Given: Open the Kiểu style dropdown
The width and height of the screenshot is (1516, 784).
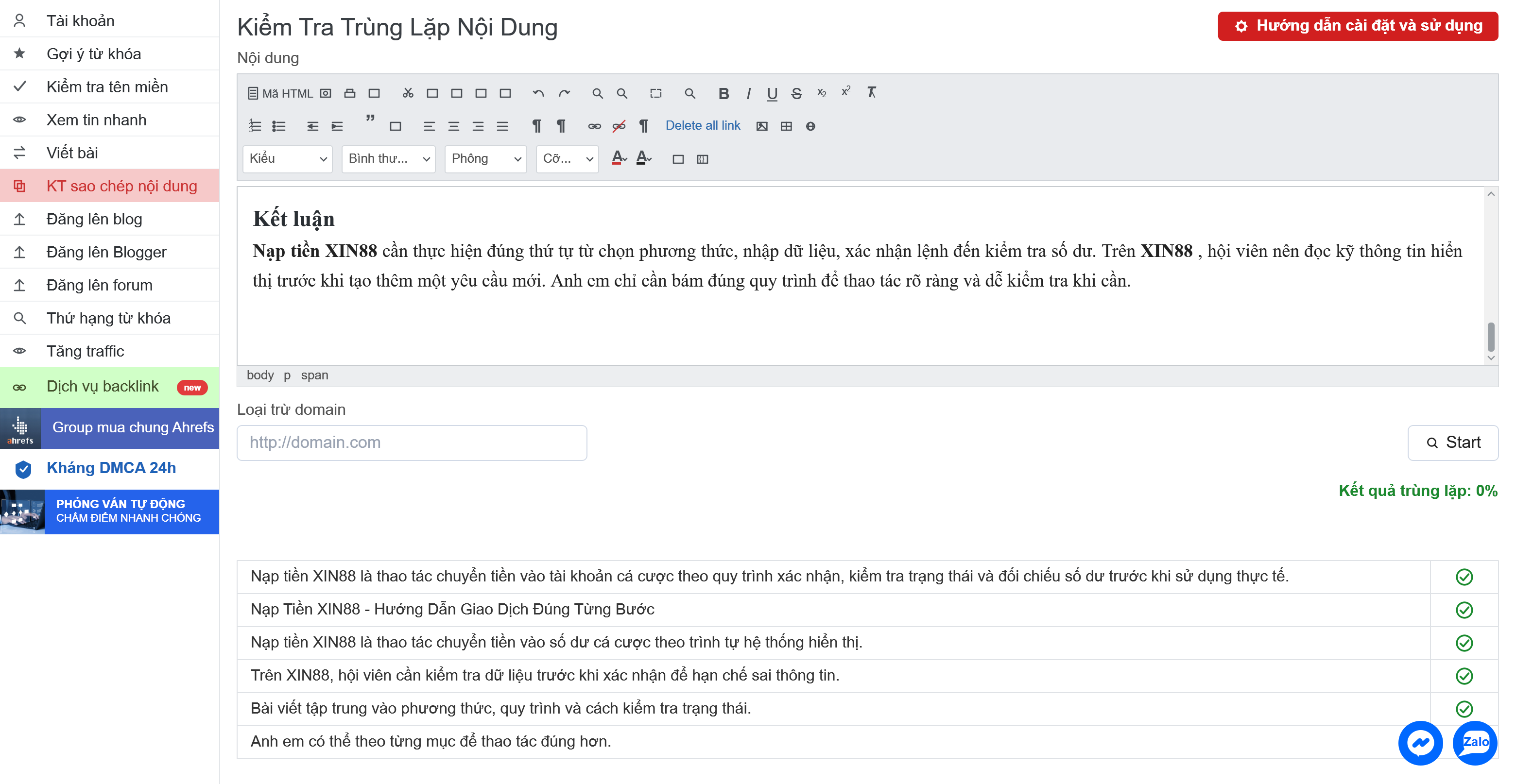Looking at the screenshot, I should pyautogui.click(x=288, y=159).
